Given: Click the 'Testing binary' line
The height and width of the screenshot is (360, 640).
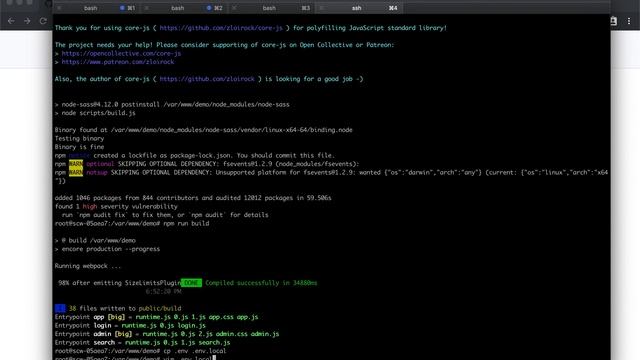Looking at the screenshot, I should (79, 138).
